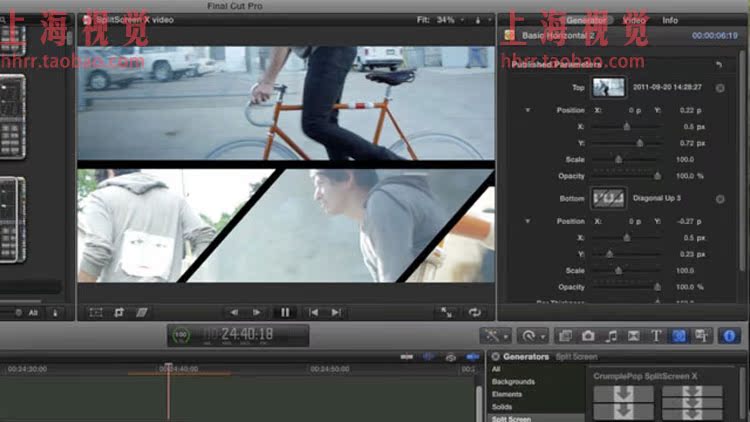The image size is (750, 422).
Task: Select the two-panel split screen generator thumbnail
Action: tap(624, 403)
